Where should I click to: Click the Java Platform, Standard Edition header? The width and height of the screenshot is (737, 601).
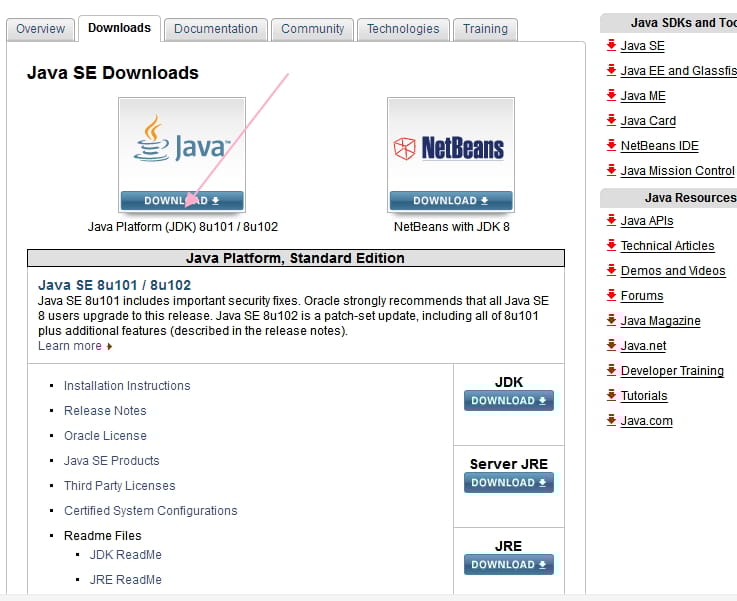296,258
